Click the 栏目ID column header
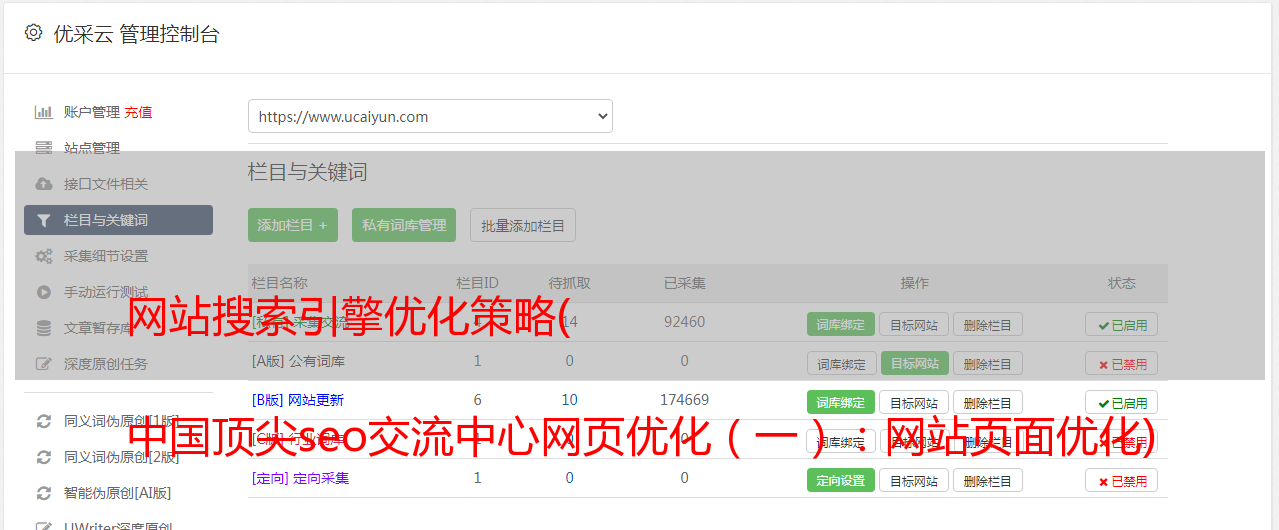Screen dimensions: 1279x530 pyautogui.click(x=477, y=283)
